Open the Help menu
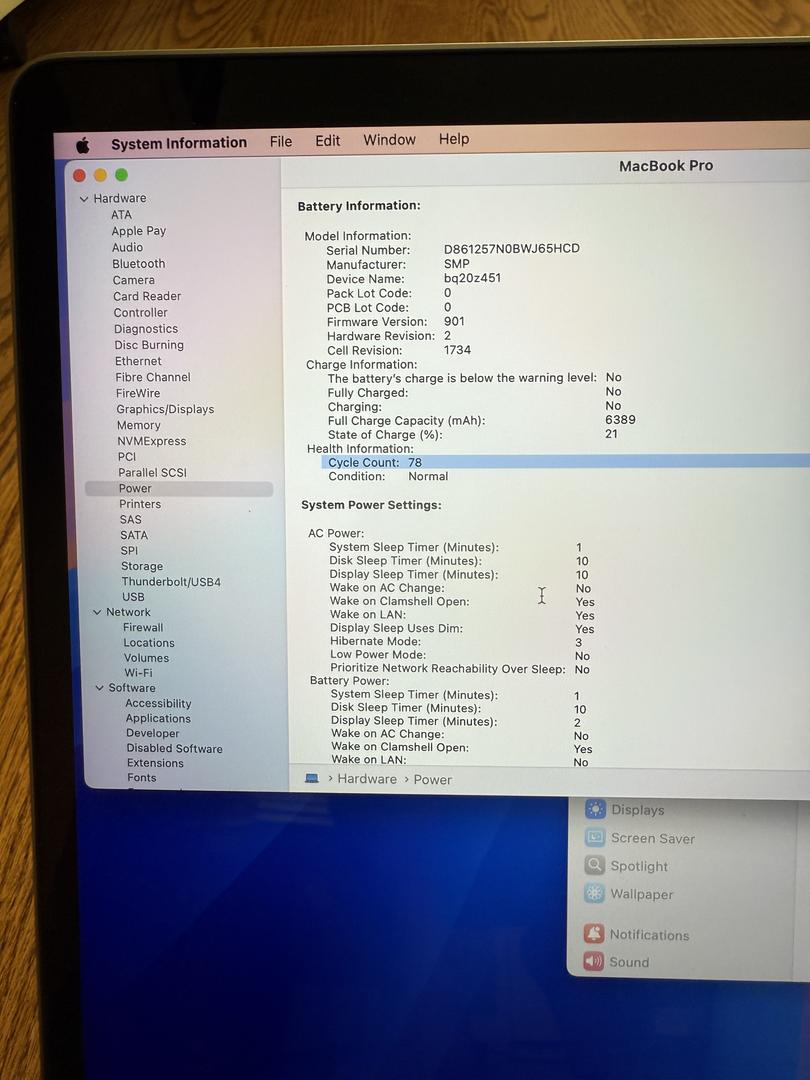810x1080 pixels. point(454,139)
